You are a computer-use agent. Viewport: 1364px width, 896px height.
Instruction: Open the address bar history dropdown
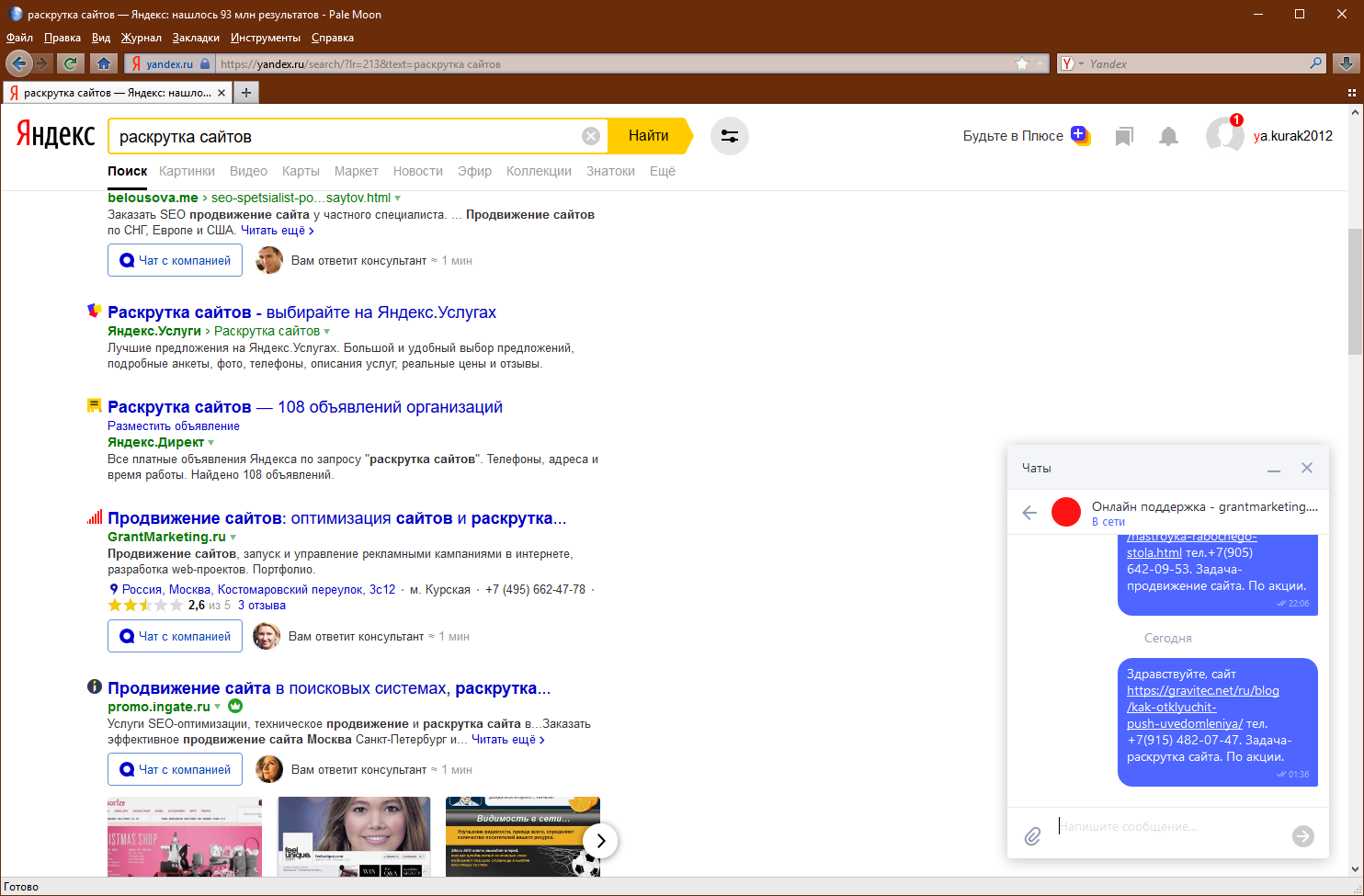click(x=1040, y=63)
